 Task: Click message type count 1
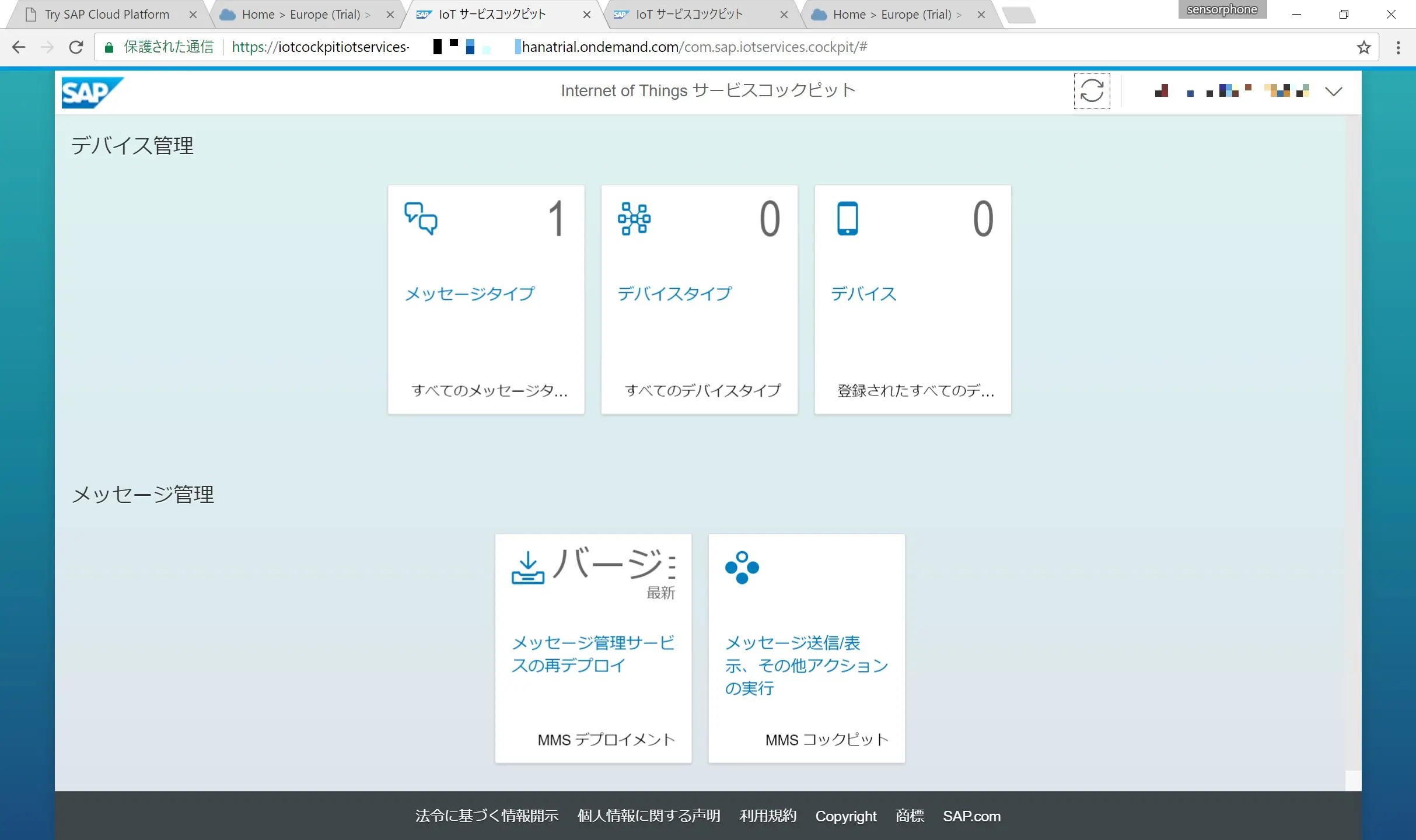point(557,219)
